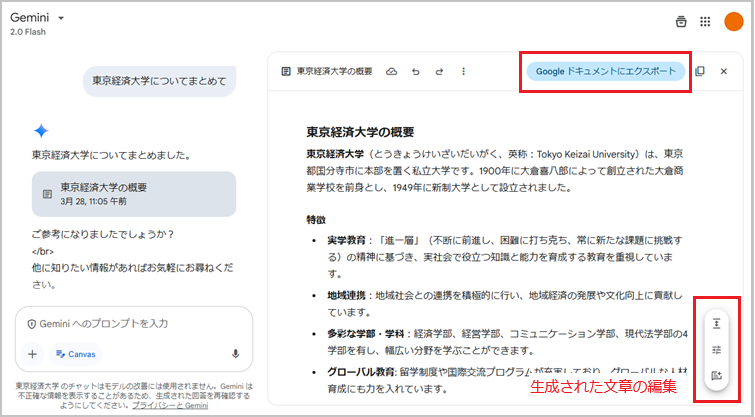Click the microphone voice input icon
This screenshot has width=755, height=417.
[x=235, y=354]
